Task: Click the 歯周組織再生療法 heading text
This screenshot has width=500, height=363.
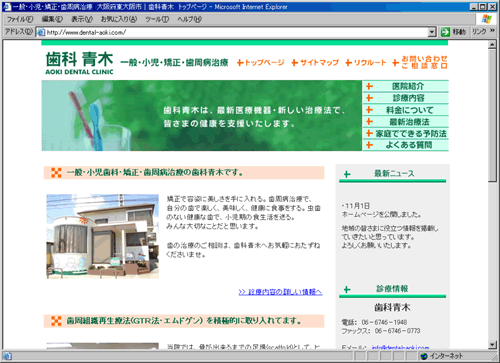Action: pos(184,321)
